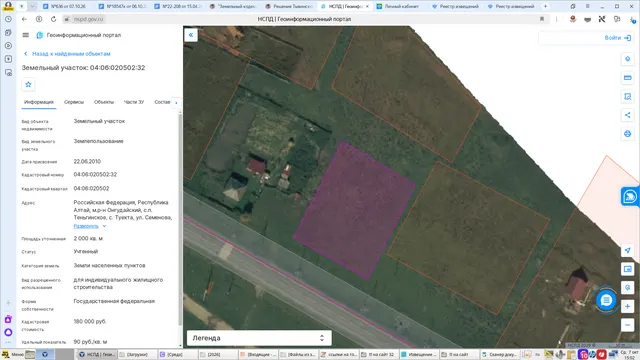Expand the Легенда dropdown
Screen dimensions: 640x360
point(259,338)
